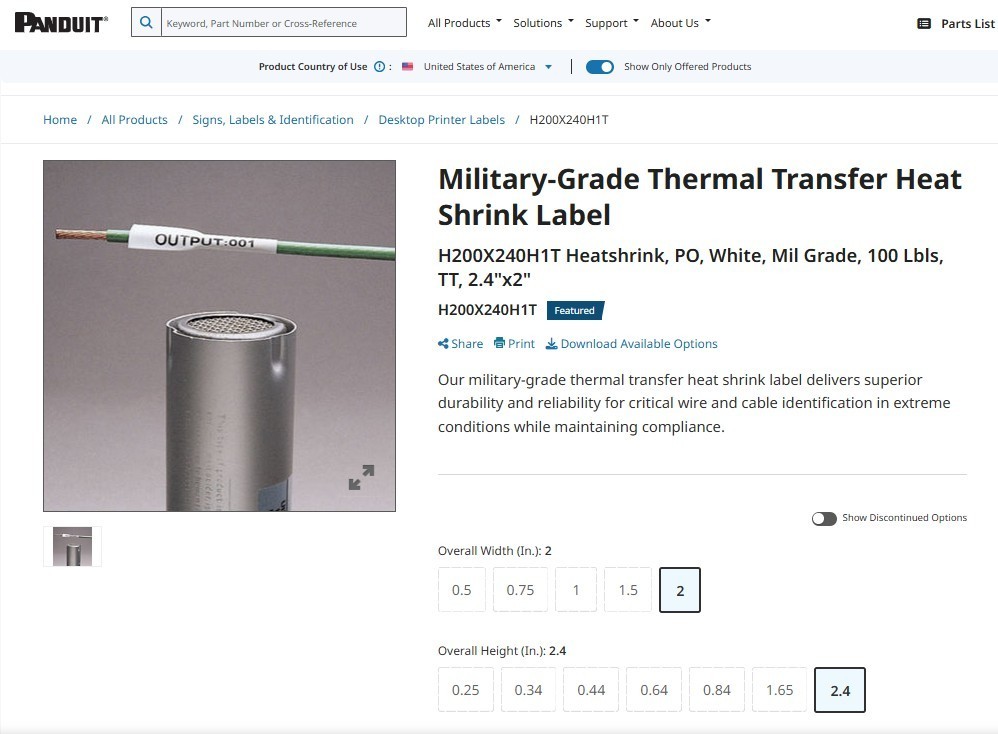Click the product image thumbnail
The height and width of the screenshot is (734, 998).
pyautogui.click(x=73, y=546)
